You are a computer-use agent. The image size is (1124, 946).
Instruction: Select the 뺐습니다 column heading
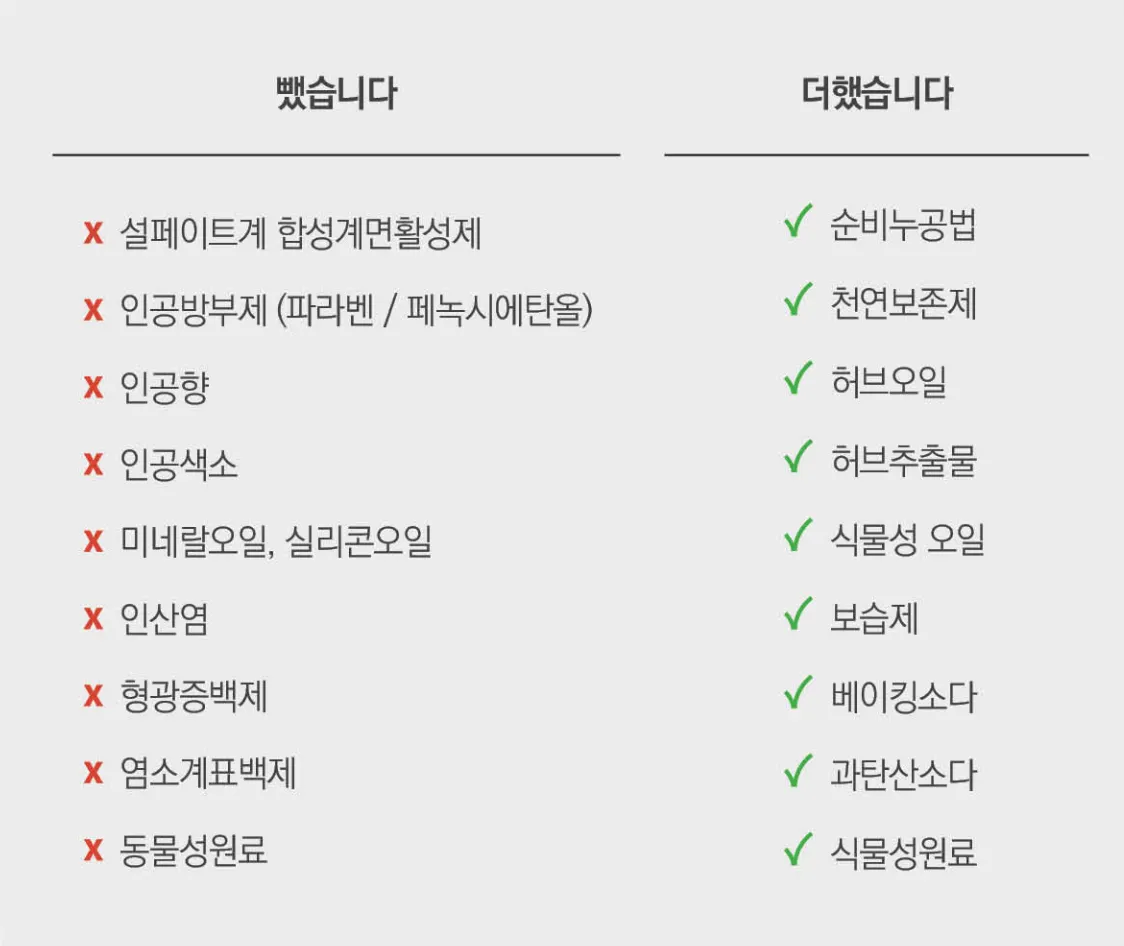(336, 93)
